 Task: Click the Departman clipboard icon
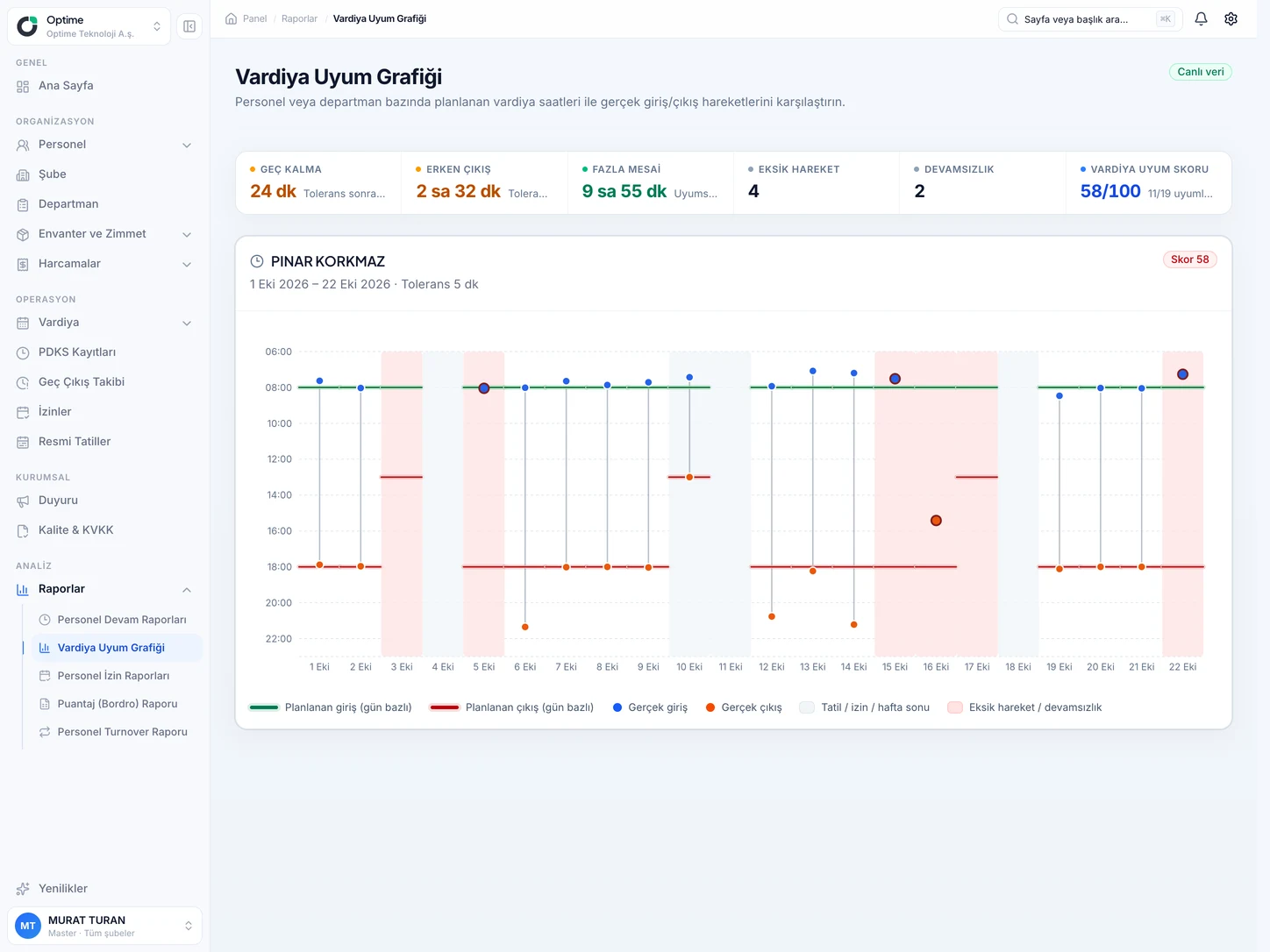click(23, 204)
